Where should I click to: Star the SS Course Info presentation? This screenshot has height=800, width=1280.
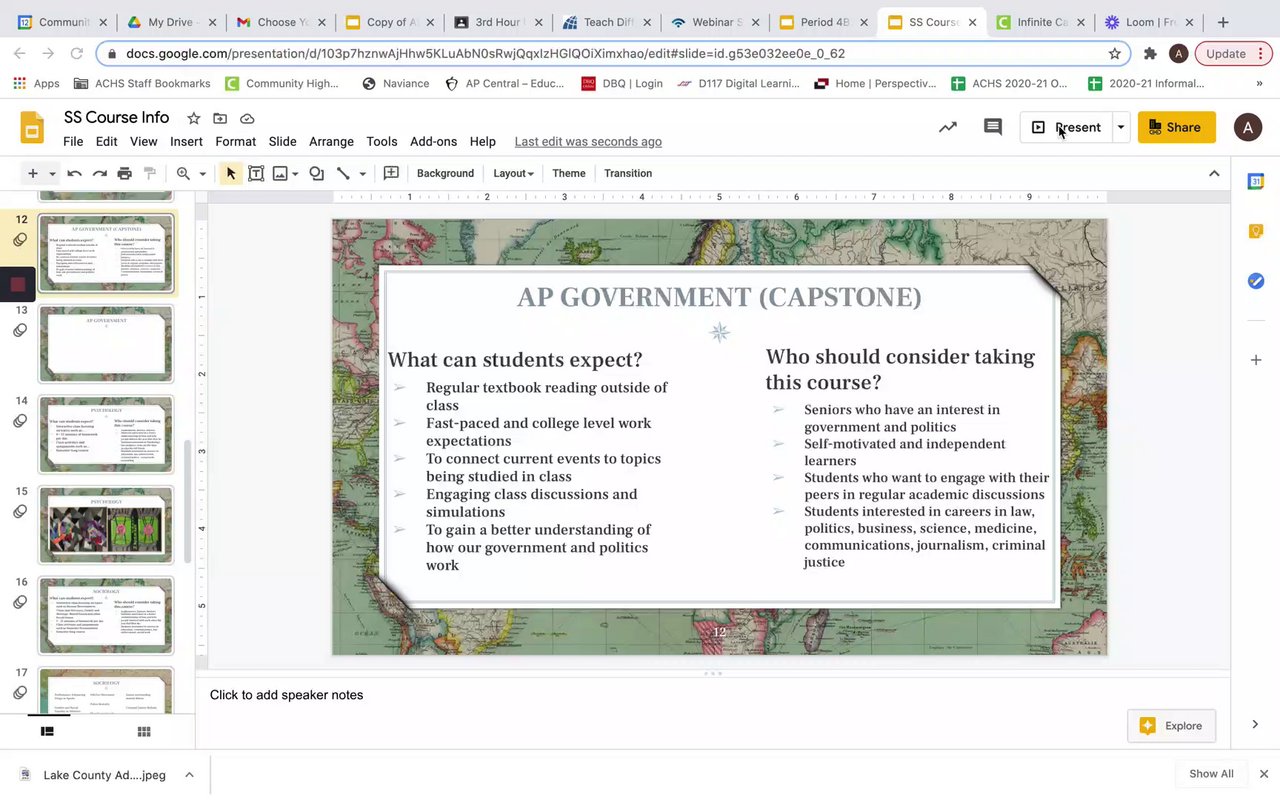tap(194, 118)
